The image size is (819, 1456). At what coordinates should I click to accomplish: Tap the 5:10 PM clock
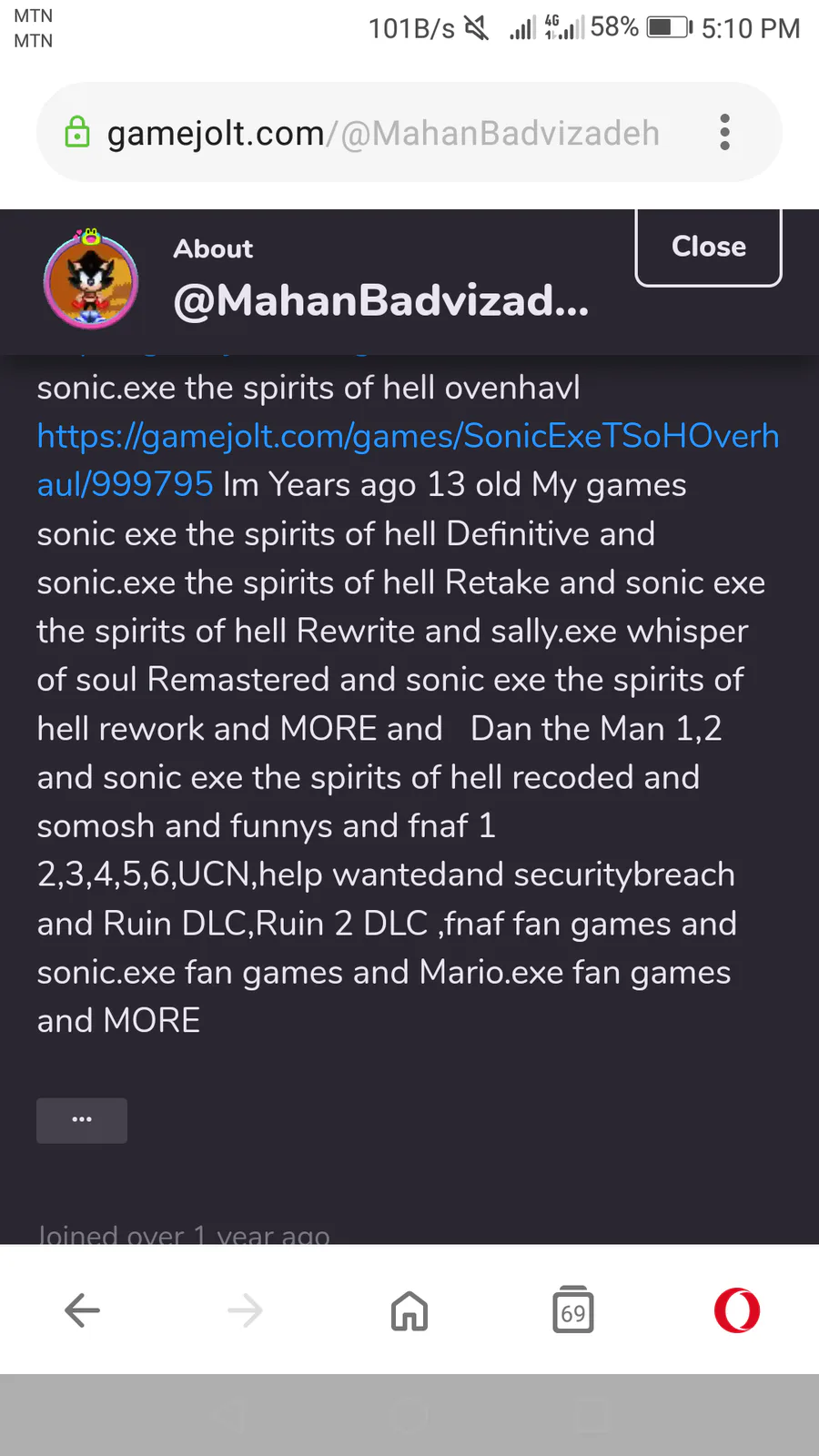751,28
